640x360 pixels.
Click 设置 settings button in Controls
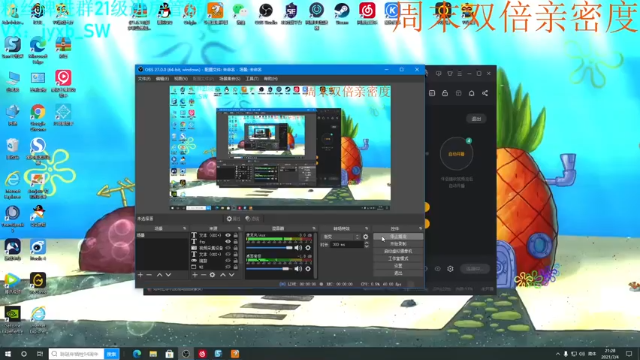tap(398, 266)
